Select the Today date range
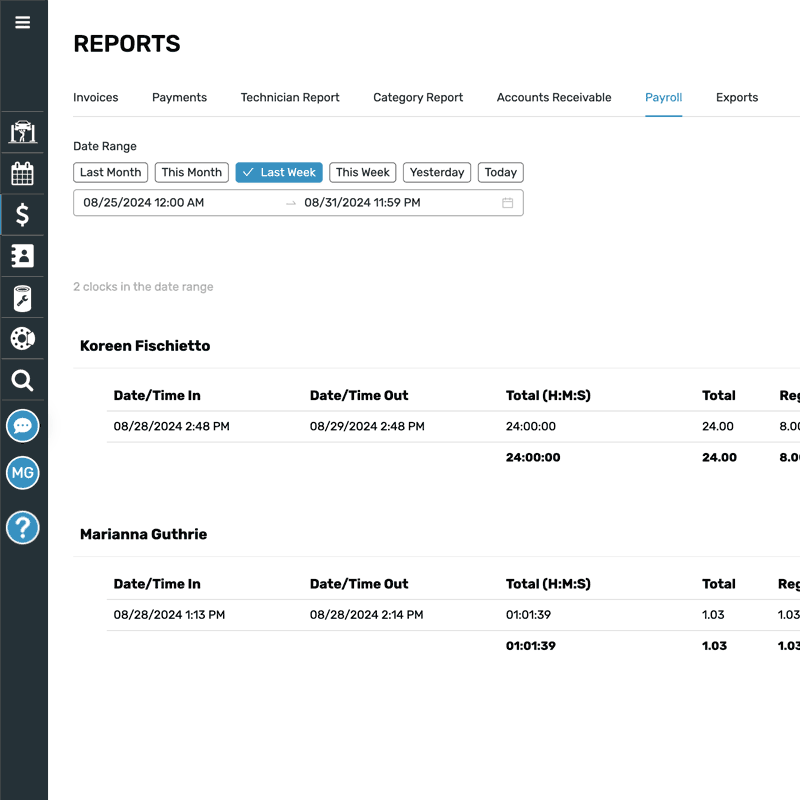Viewport: 800px width, 800px height. pos(501,172)
